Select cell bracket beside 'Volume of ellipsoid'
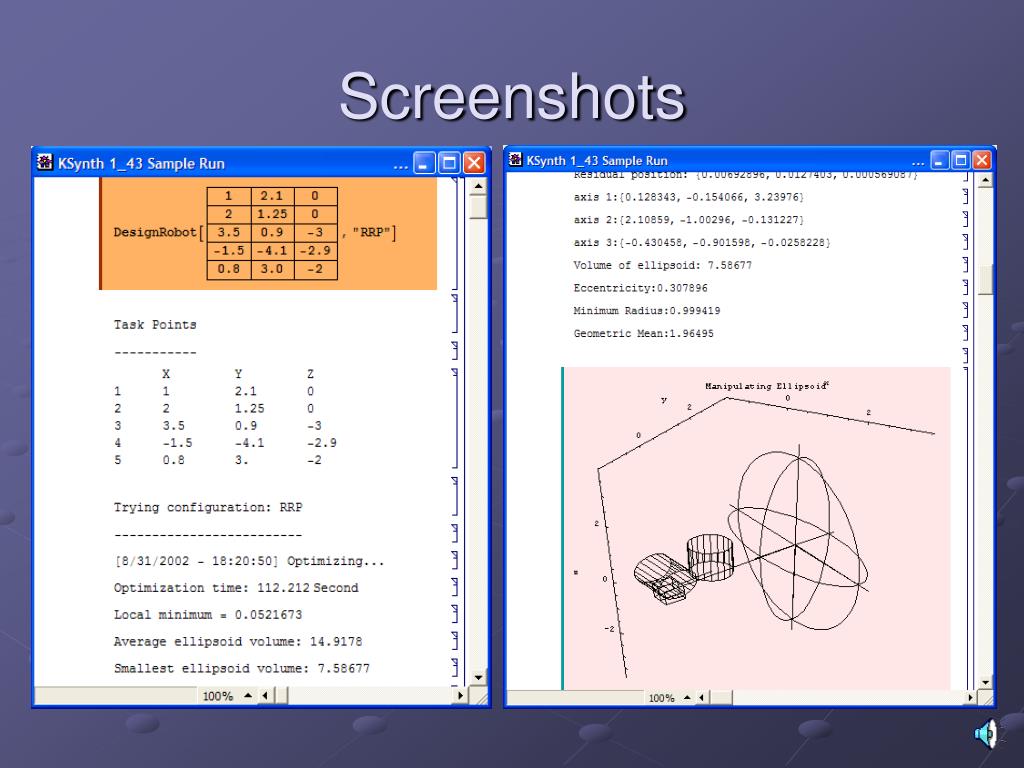Viewport: 1024px width, 768px height. click(x=966, y=264)
